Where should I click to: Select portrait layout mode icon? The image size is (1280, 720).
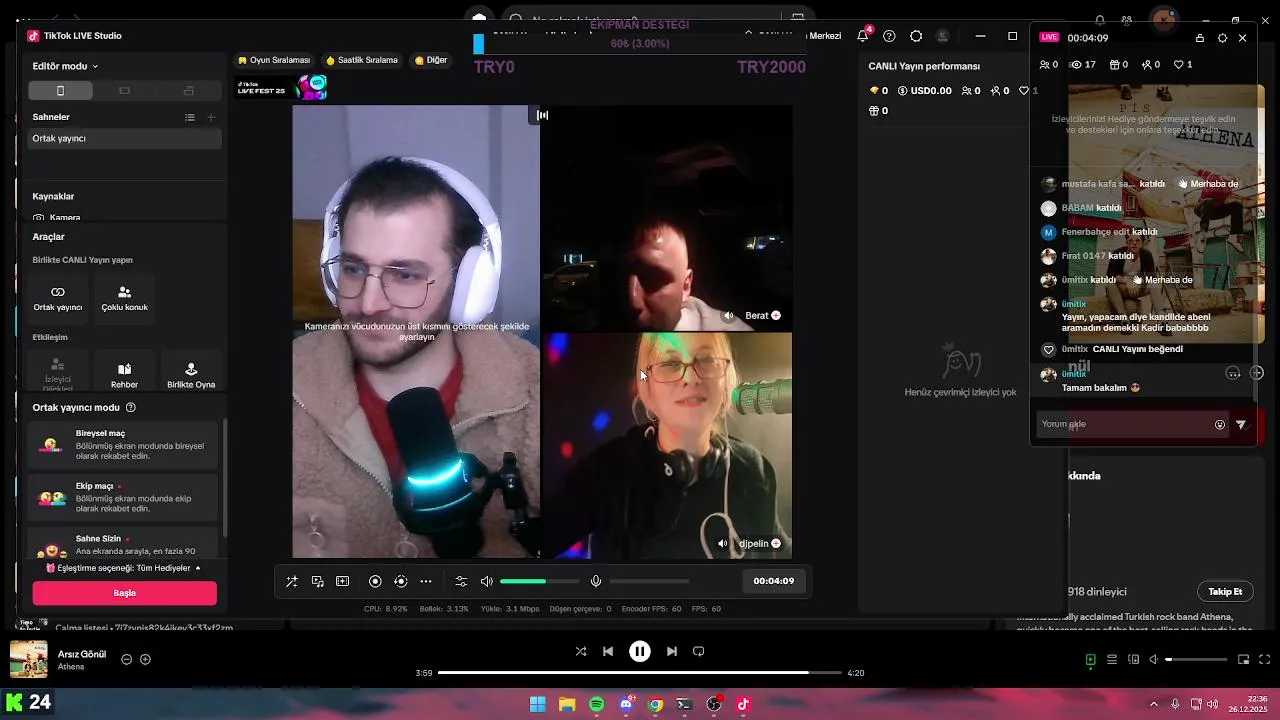pos(60,91)
